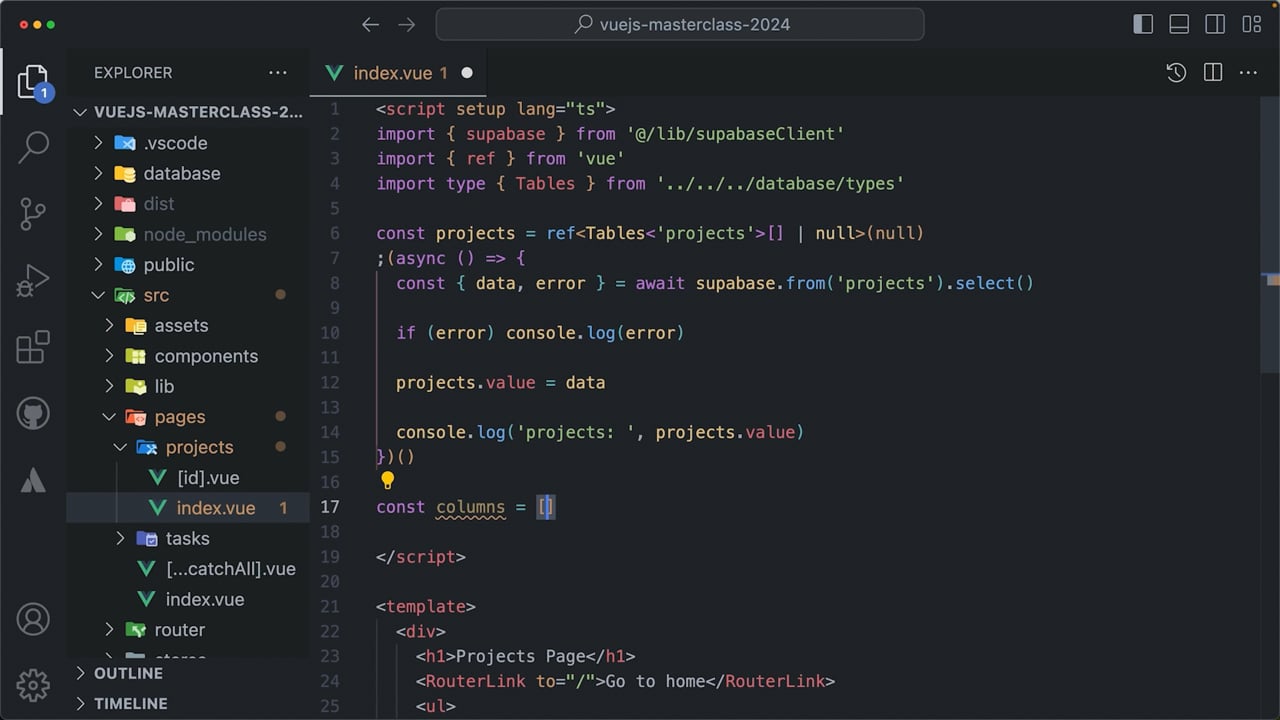Viewport: 1280px width, 720px height.
Task: Expand the assets folder
Action: [x=188, y=326]
